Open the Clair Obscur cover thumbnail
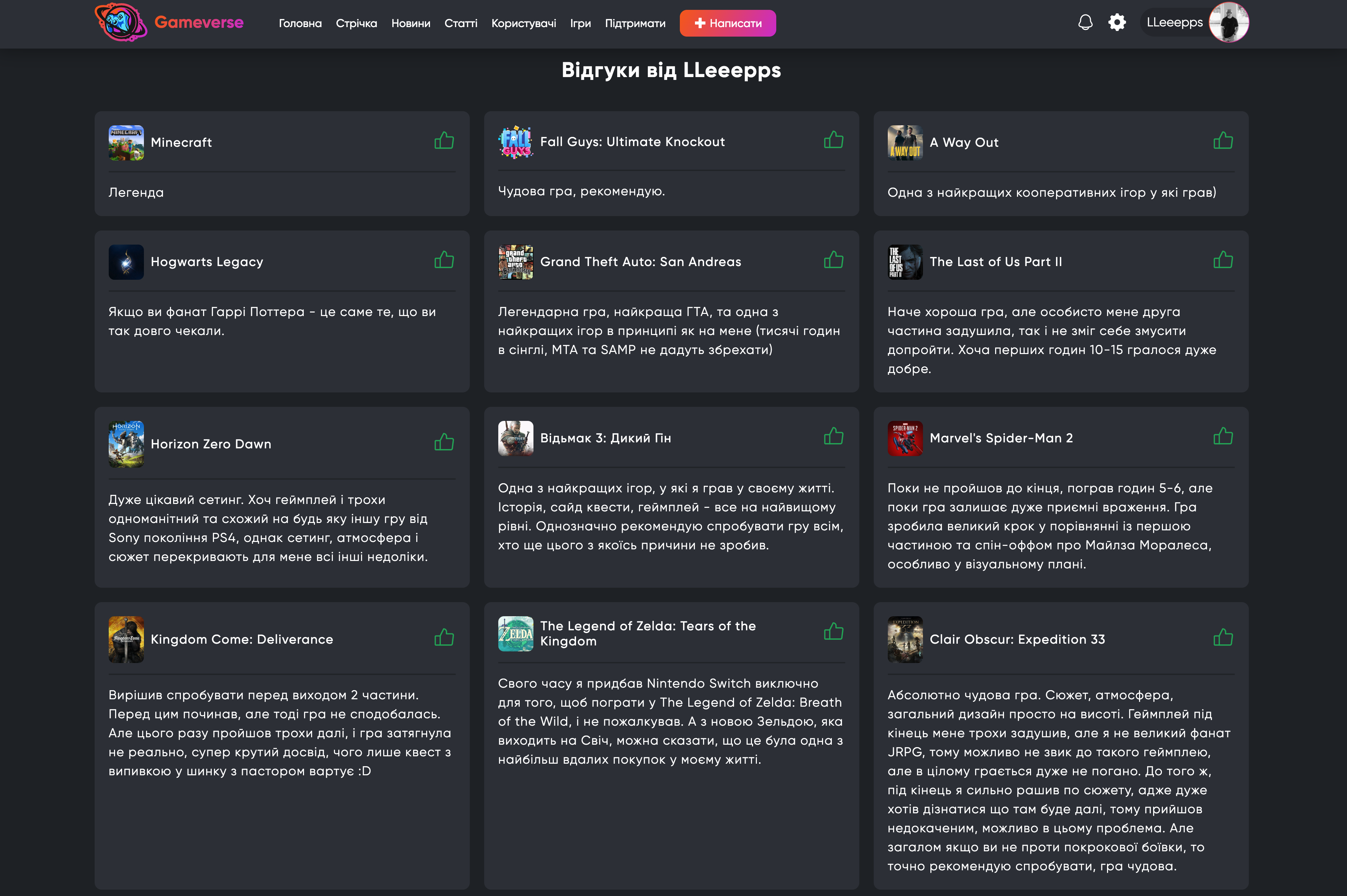 click(x=905, y=639)
